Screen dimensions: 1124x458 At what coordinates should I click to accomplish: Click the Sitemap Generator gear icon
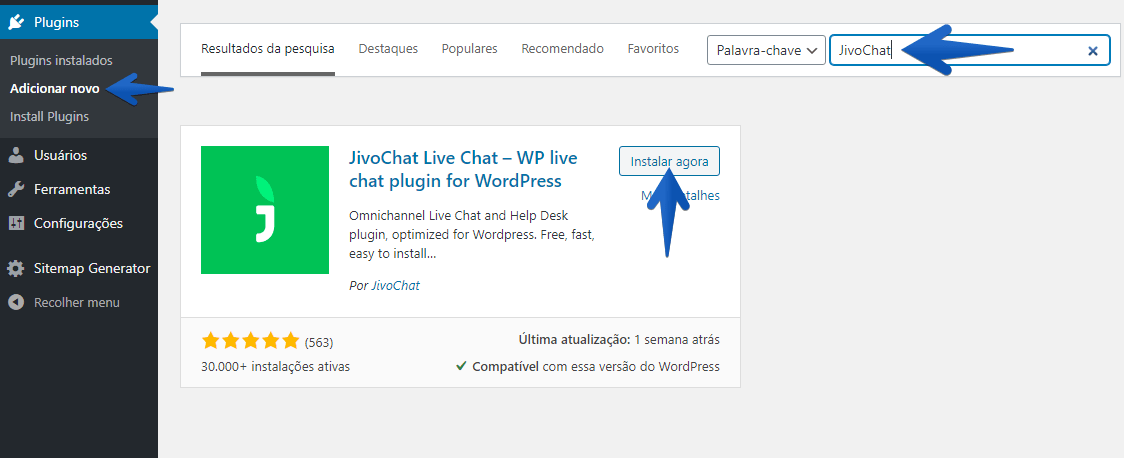16,268
